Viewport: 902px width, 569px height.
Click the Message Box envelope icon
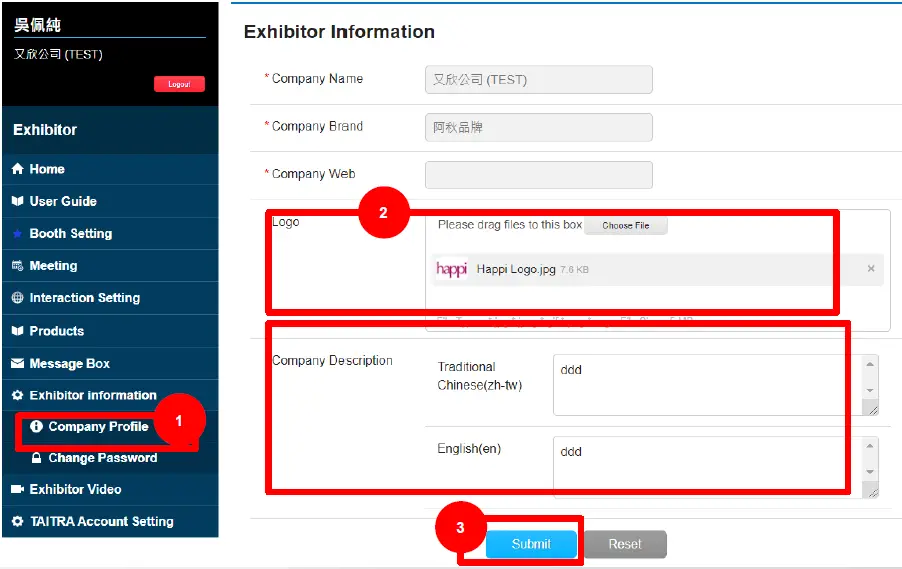[x=17, y=363]
